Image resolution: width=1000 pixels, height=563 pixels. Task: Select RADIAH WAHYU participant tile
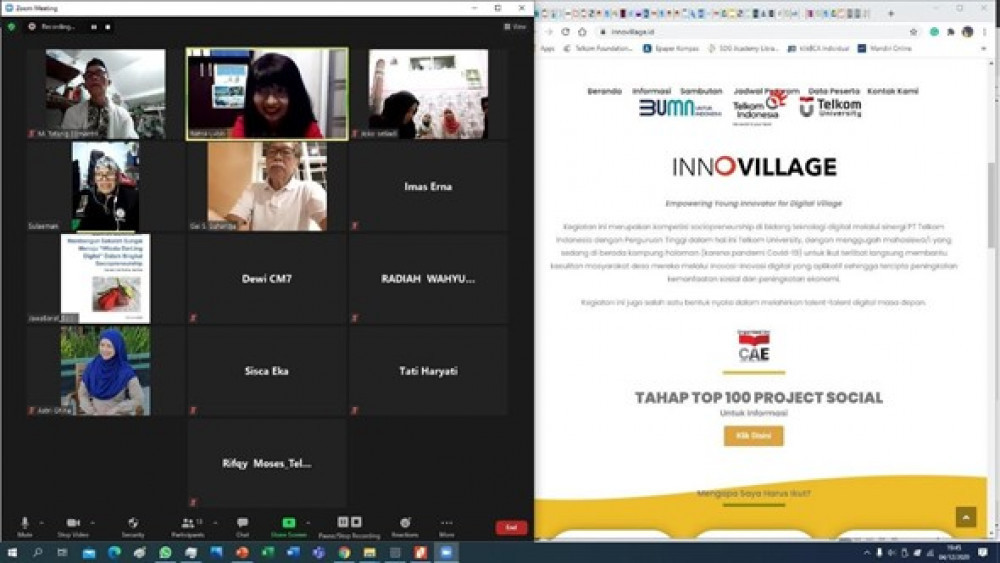pyautogui.click(x=428, y=279)
